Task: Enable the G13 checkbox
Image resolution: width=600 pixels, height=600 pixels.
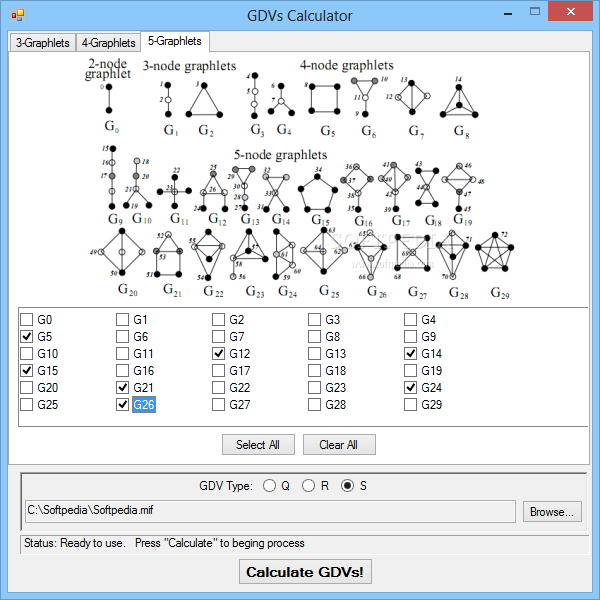Action: click(x=315, y=354)
